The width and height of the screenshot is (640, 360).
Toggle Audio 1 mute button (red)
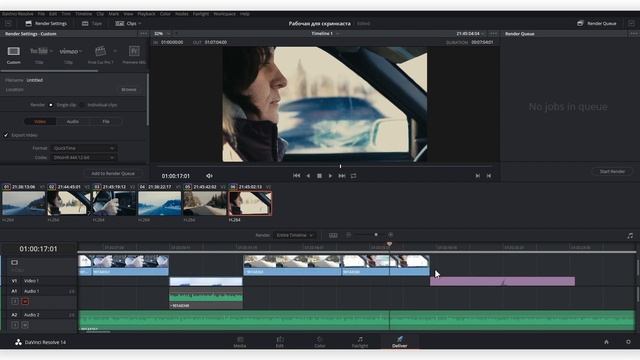(25, 302)
